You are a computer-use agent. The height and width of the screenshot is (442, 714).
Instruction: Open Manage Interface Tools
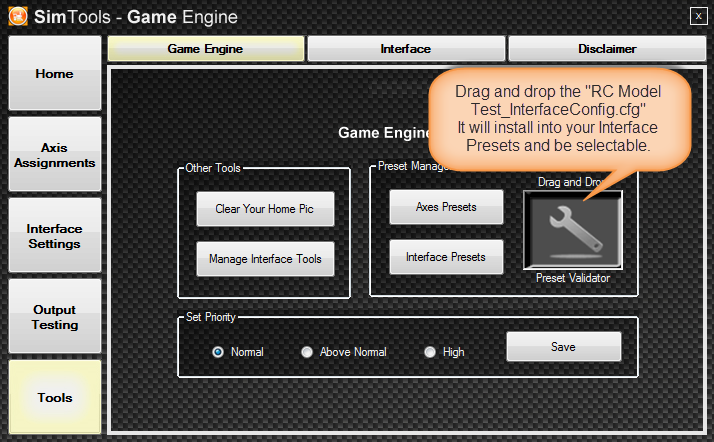265,259
